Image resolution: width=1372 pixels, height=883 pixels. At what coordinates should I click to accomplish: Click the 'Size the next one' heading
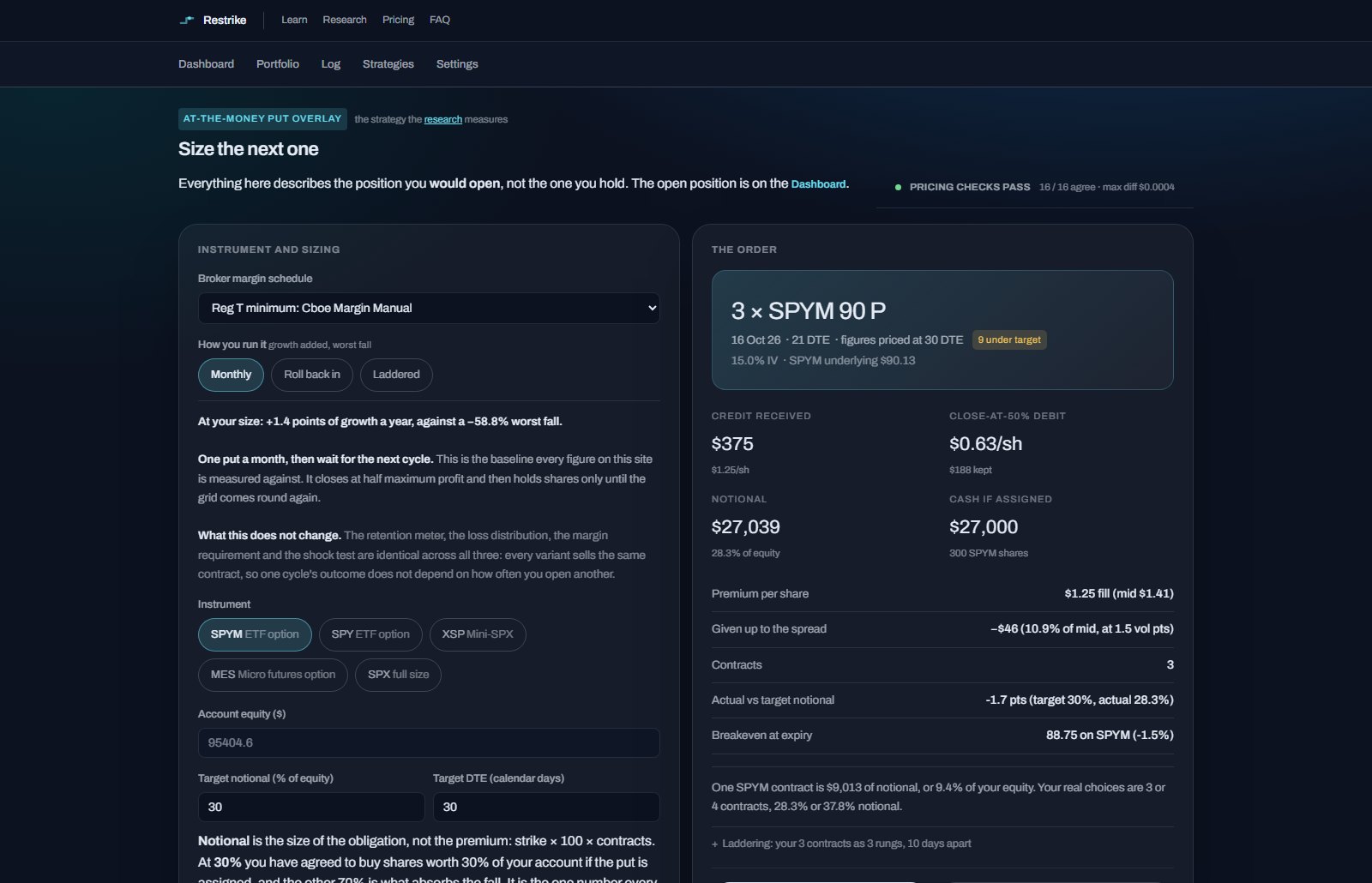pos(249,149)
